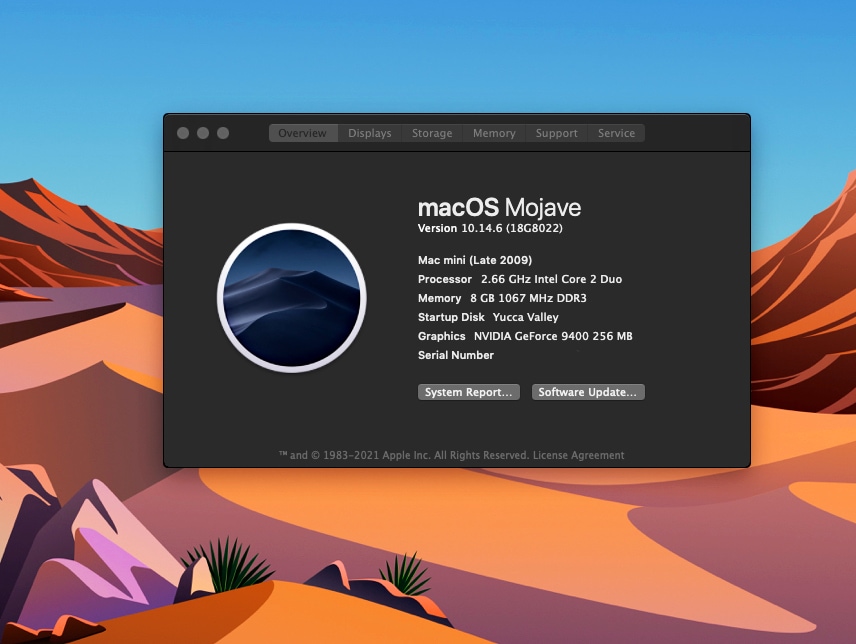Click the NVIDIA GeForce 9400 256 MB value
The height and width of the screenshot is (644, 856).
click(x=553, y=336)
